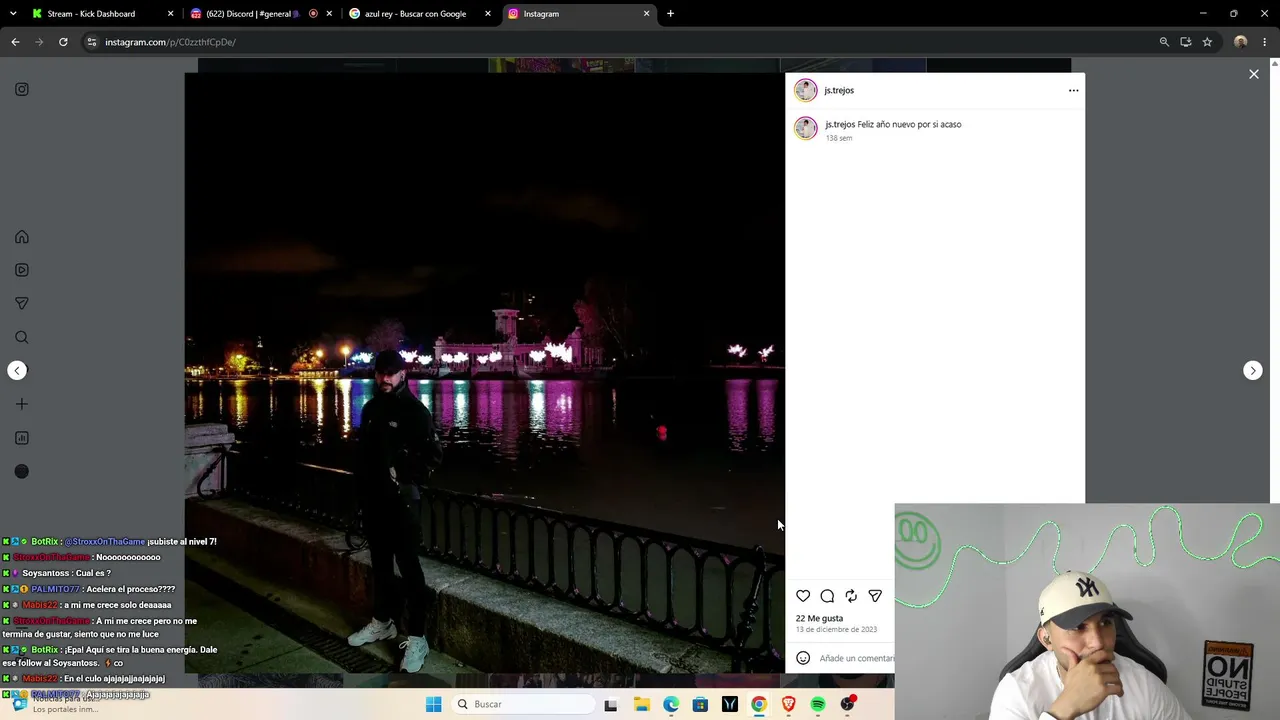Open the zoom magnifier in address bar
This screenshot has width=1280, height=720.
[x=1164, y=42]
